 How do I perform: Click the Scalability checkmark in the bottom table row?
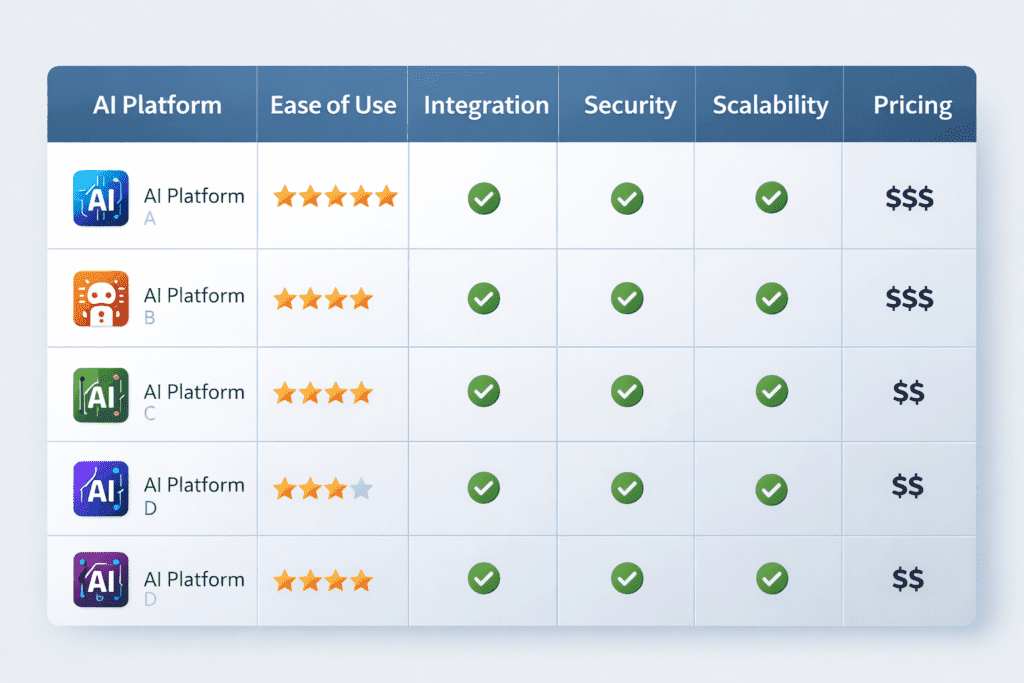771,578
